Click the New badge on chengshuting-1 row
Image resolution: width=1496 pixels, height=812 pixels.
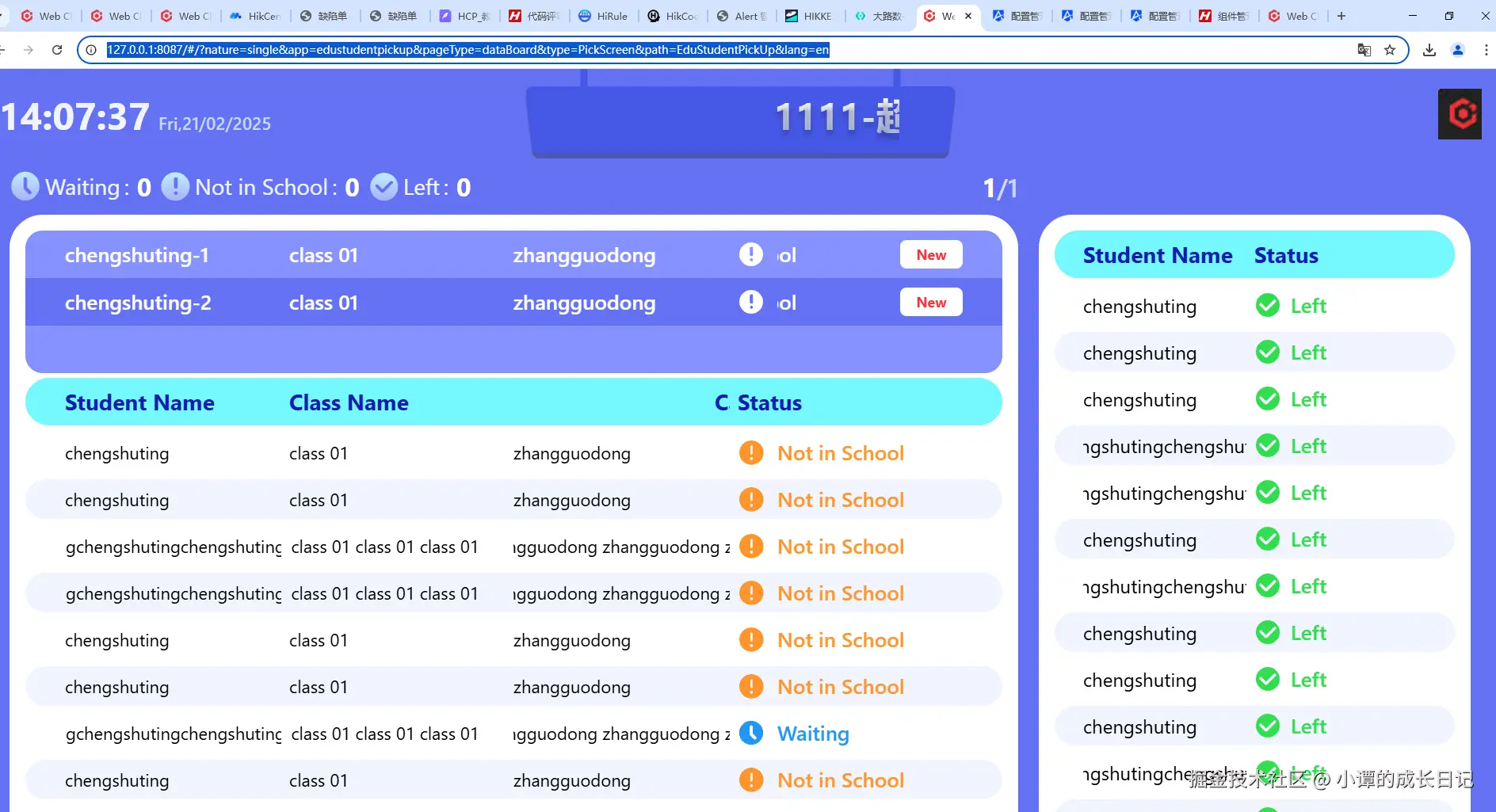(x=931, y=254)
